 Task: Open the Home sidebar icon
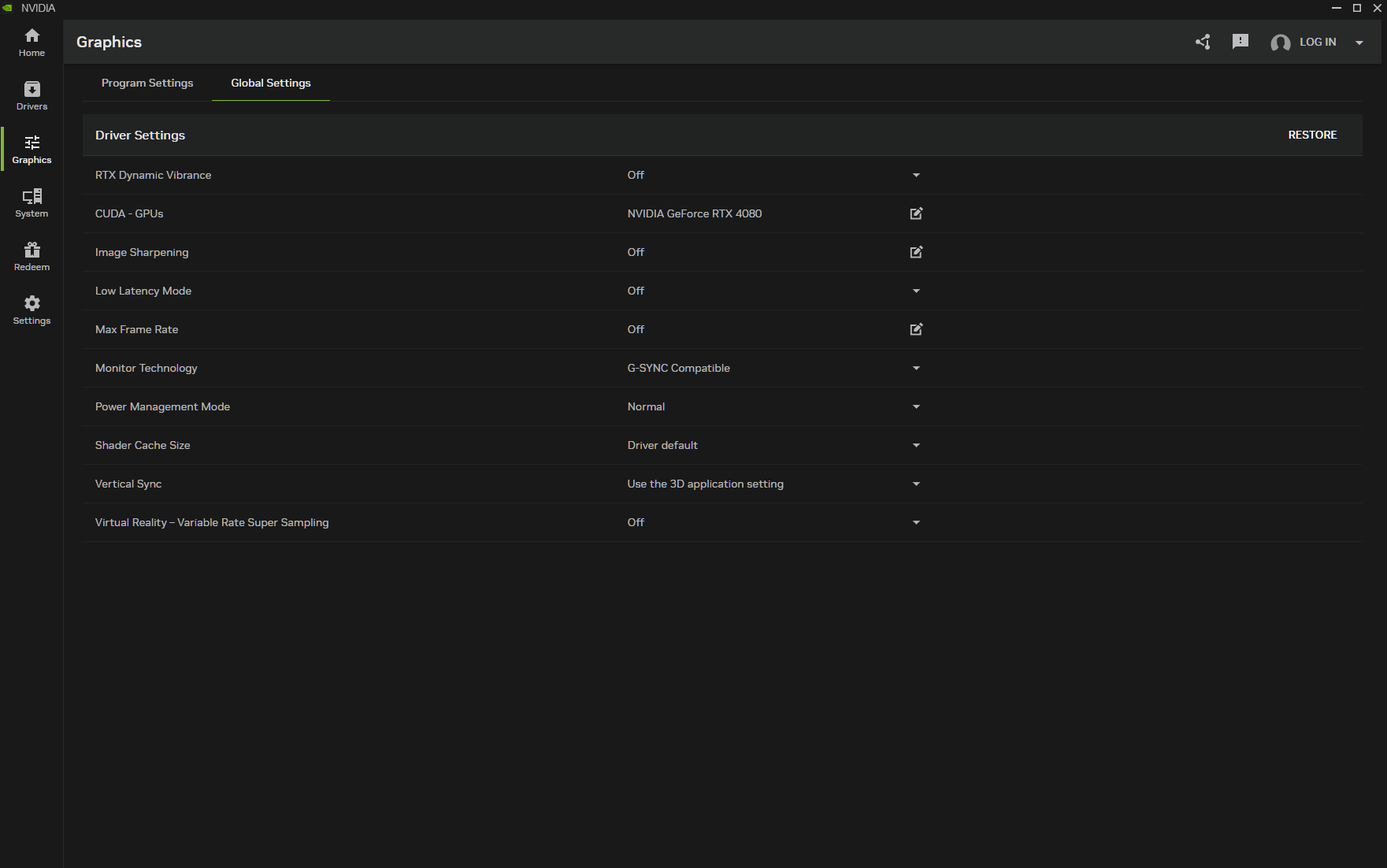[32, 42]
